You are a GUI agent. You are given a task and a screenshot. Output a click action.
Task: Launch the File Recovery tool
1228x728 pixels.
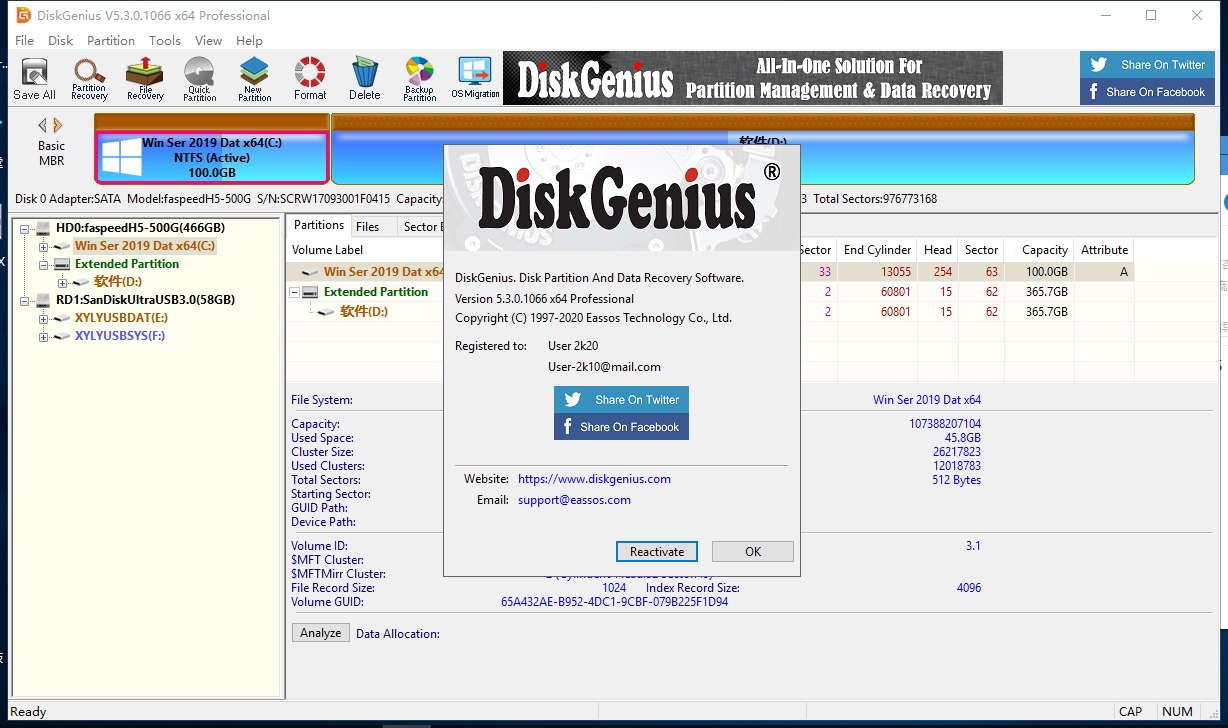(145, 79)
